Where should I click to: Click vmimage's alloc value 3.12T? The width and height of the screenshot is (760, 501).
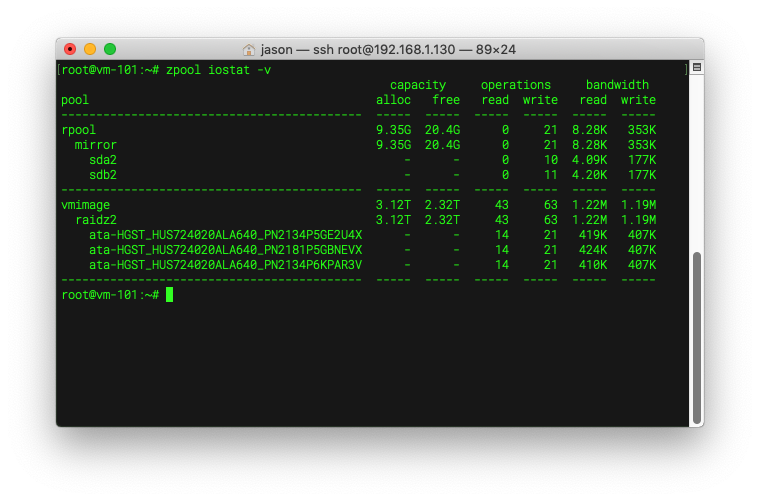coord(394,205)
